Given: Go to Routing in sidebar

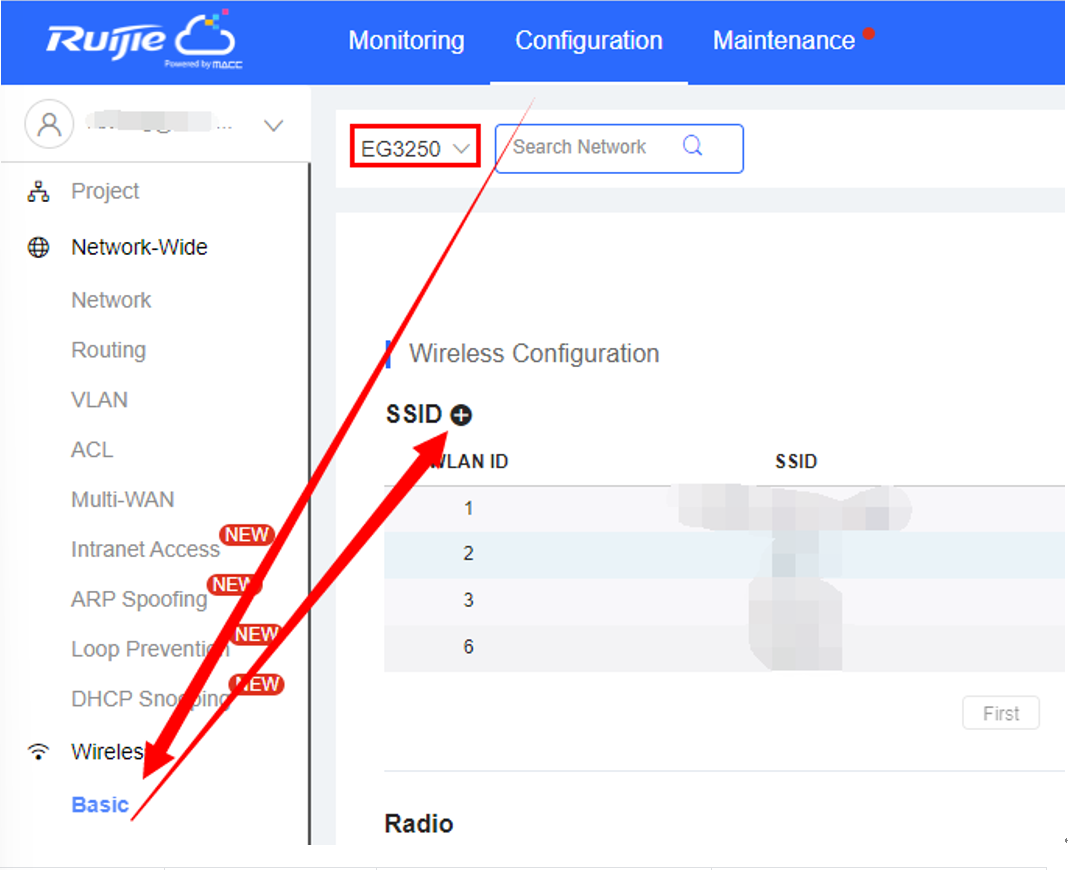Looking at the screenshot, I should (108, 350).
